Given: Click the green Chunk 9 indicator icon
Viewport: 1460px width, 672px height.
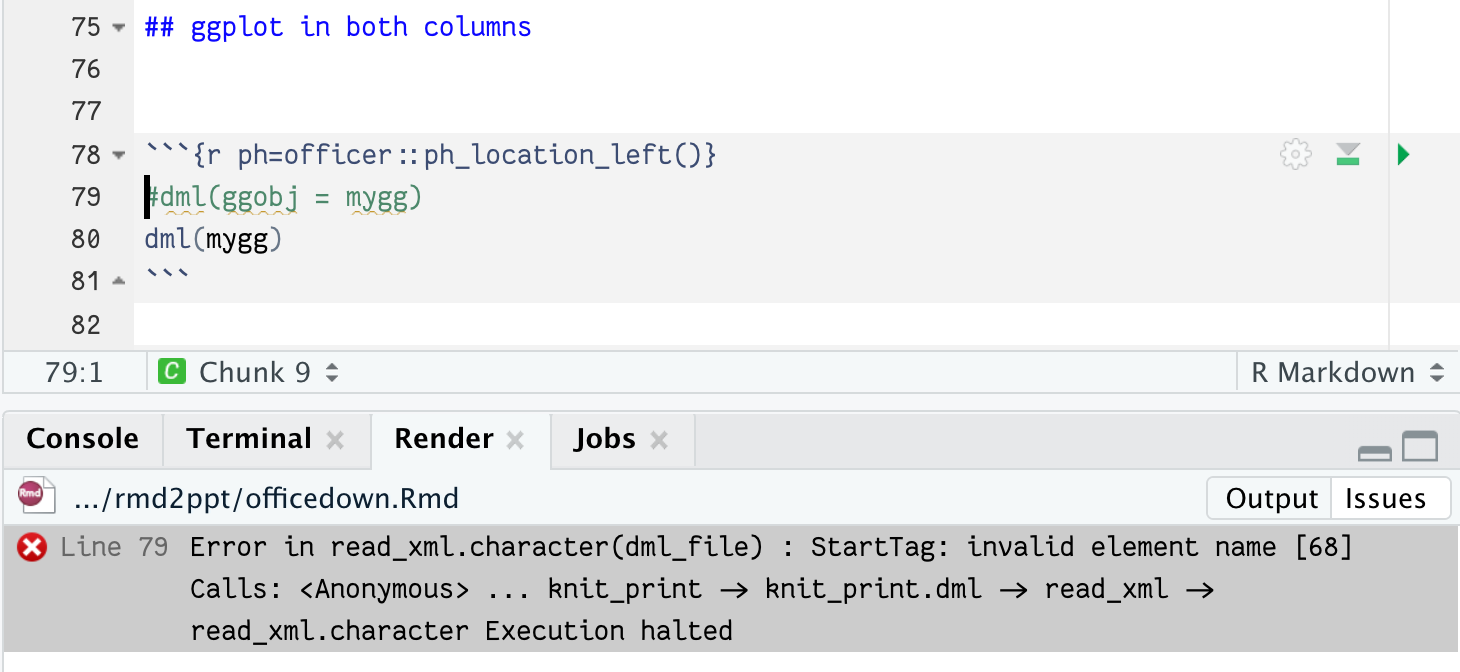Looking at the screenshot, I should tap(172, 372).
